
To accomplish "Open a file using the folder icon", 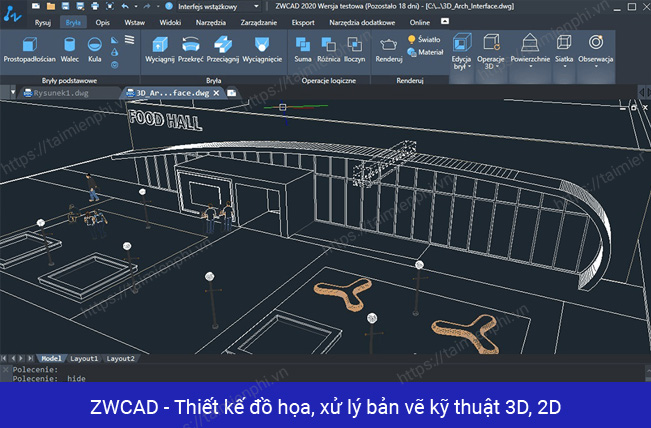I will pyautogui.click(x=51, y=6).
